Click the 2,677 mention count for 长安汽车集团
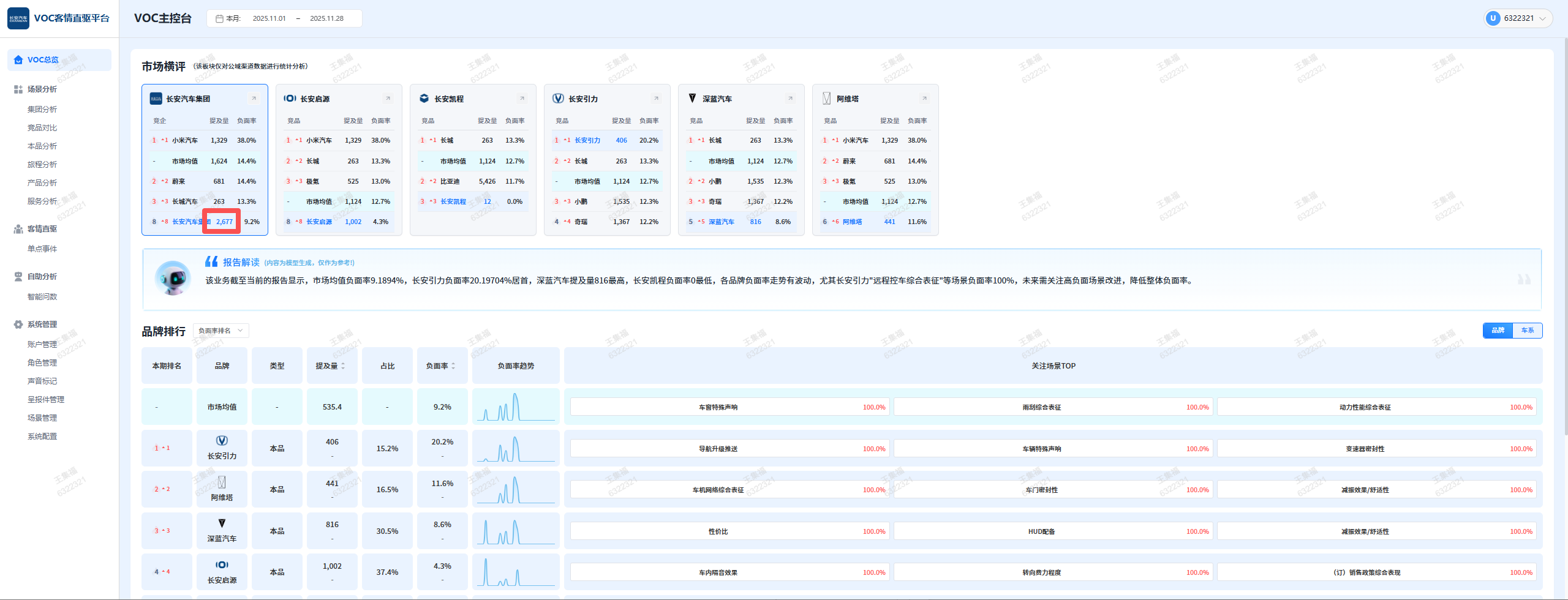 (x=224, y=222)
